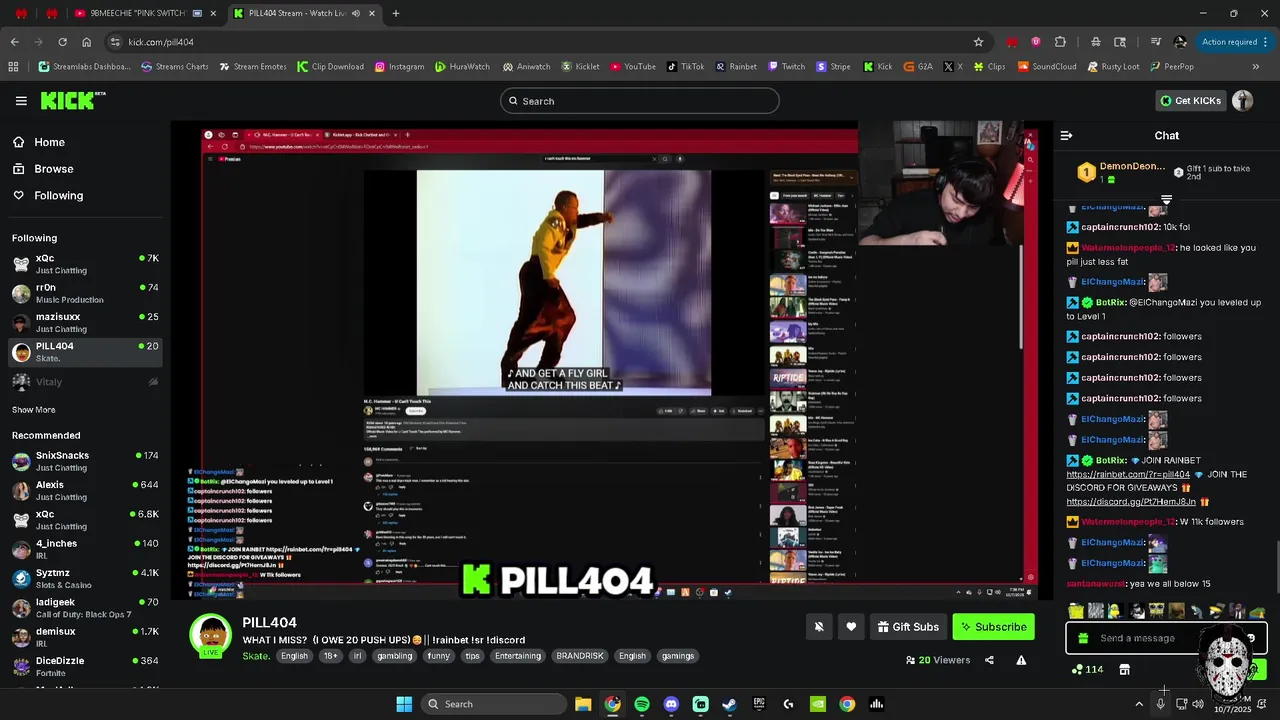The width and height of the screenshot is (1280, 720).
Task: Click the Kick logo in the header
Action: tap(73, 100)
